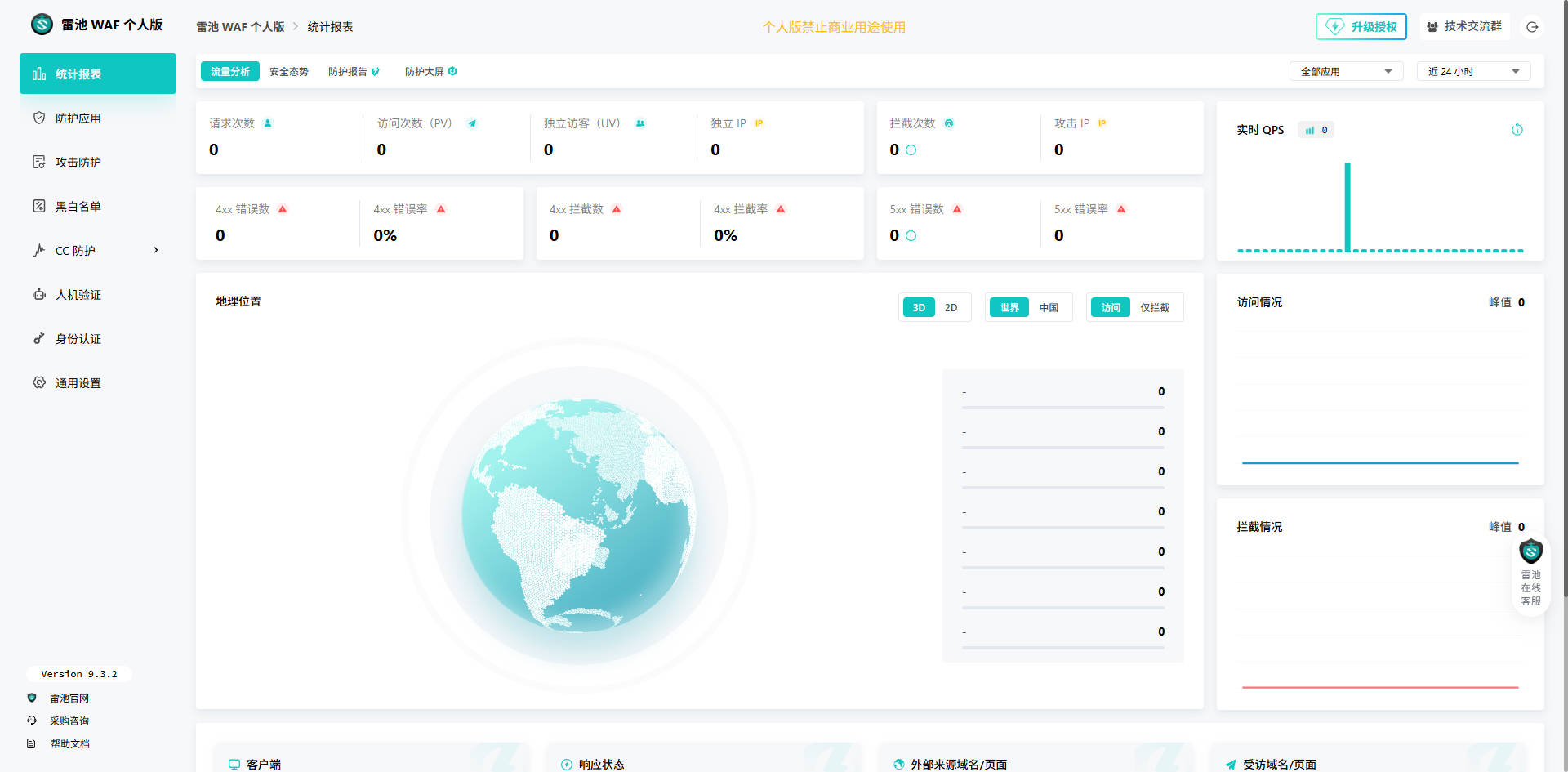The height and width of the screenshot is (772, 1568).
Task: Open the 雷池在线客服 floating widget
Action: tap(1530, 573)
